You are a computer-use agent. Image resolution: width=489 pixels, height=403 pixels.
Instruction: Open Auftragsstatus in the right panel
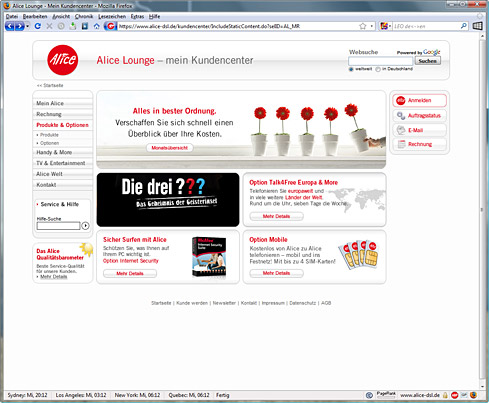tap(419, 116)
